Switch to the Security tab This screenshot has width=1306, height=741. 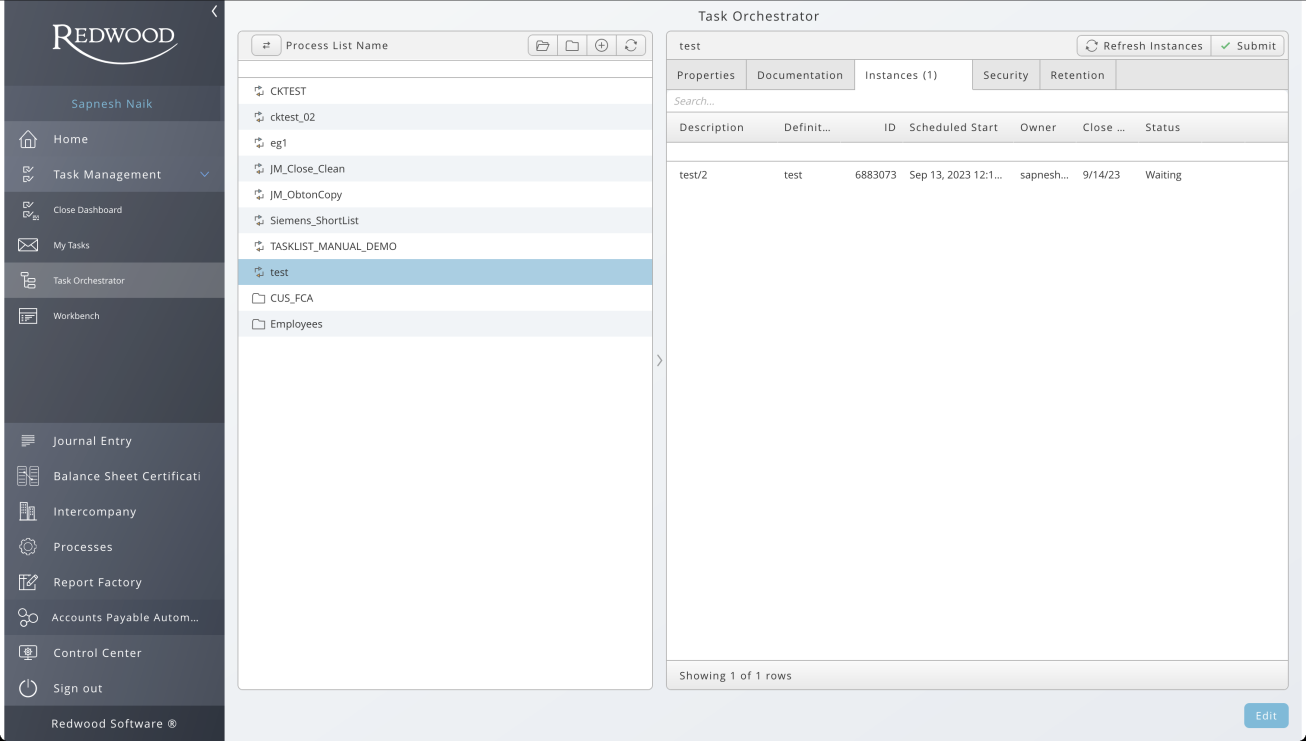click(x=1006, y=75)
